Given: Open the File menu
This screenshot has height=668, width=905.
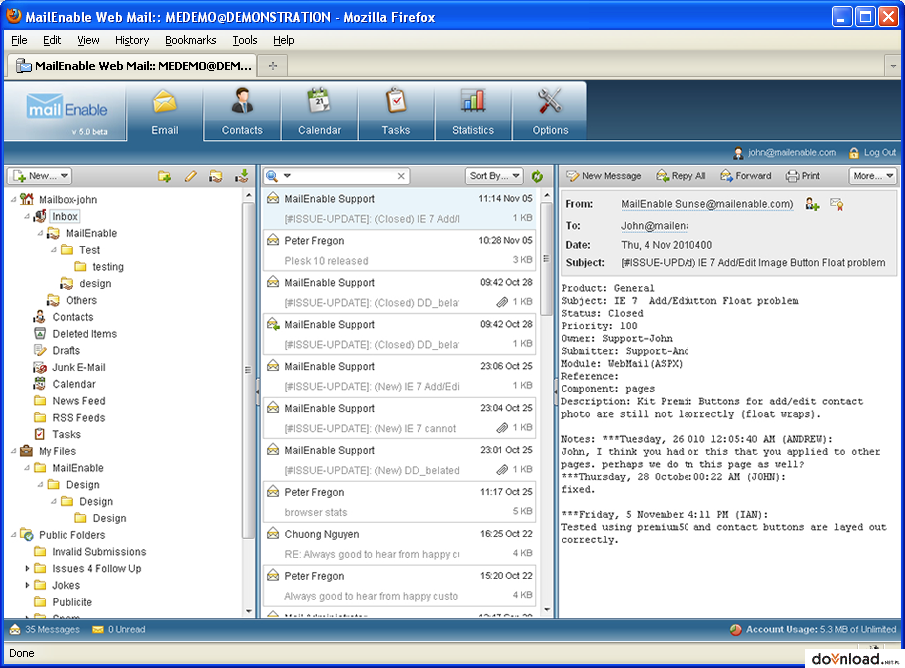Looking at the screenshot, I should pos(19,40).
